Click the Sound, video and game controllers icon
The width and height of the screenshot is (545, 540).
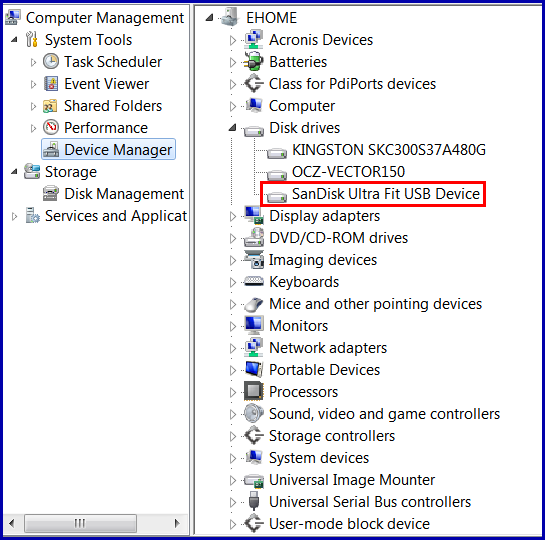tap(254, 413)
